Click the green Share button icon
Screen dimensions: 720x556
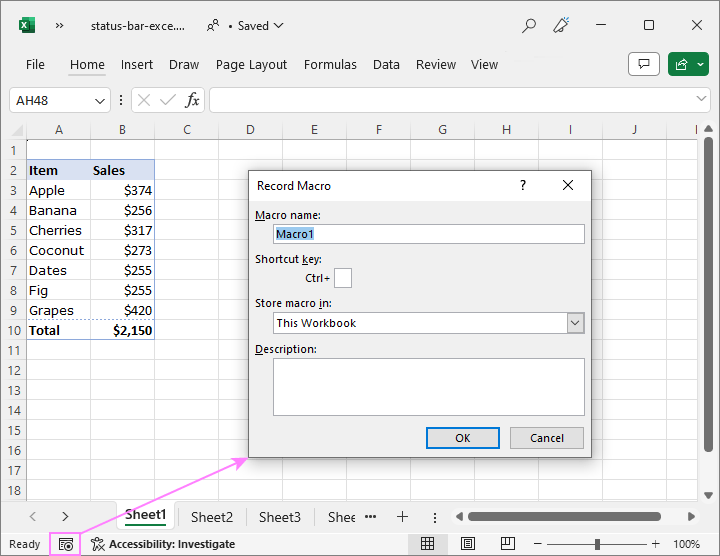(688, 64)
